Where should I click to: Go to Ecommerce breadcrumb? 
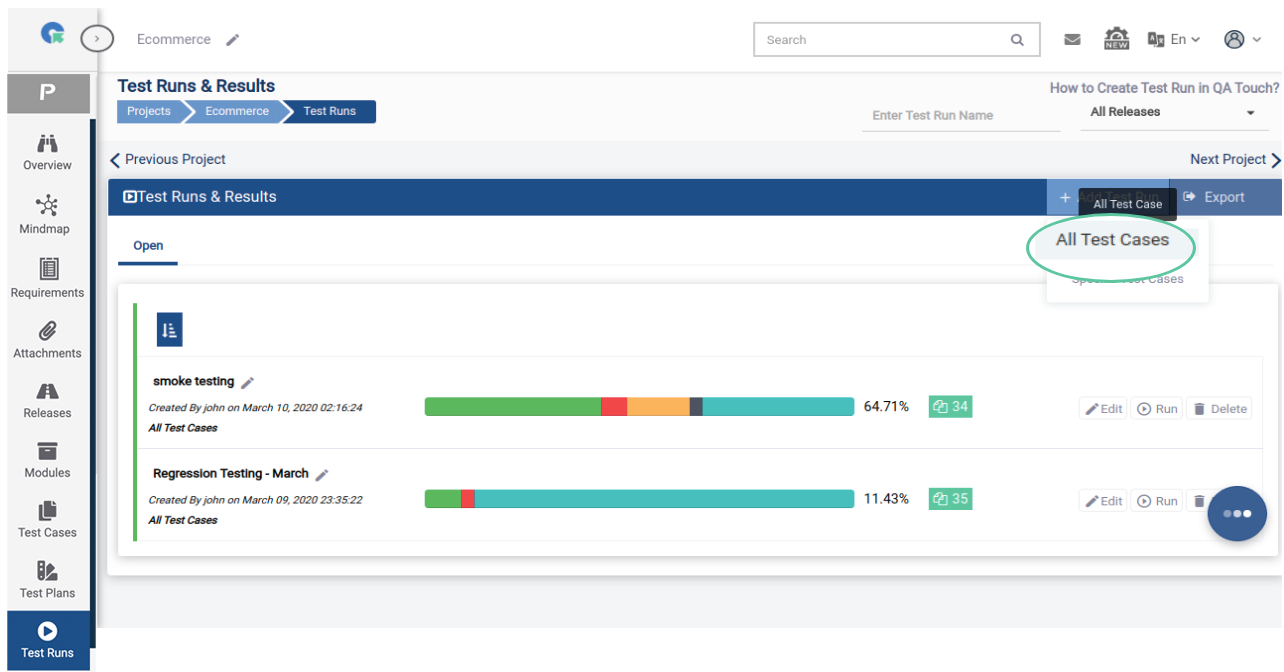237,111
